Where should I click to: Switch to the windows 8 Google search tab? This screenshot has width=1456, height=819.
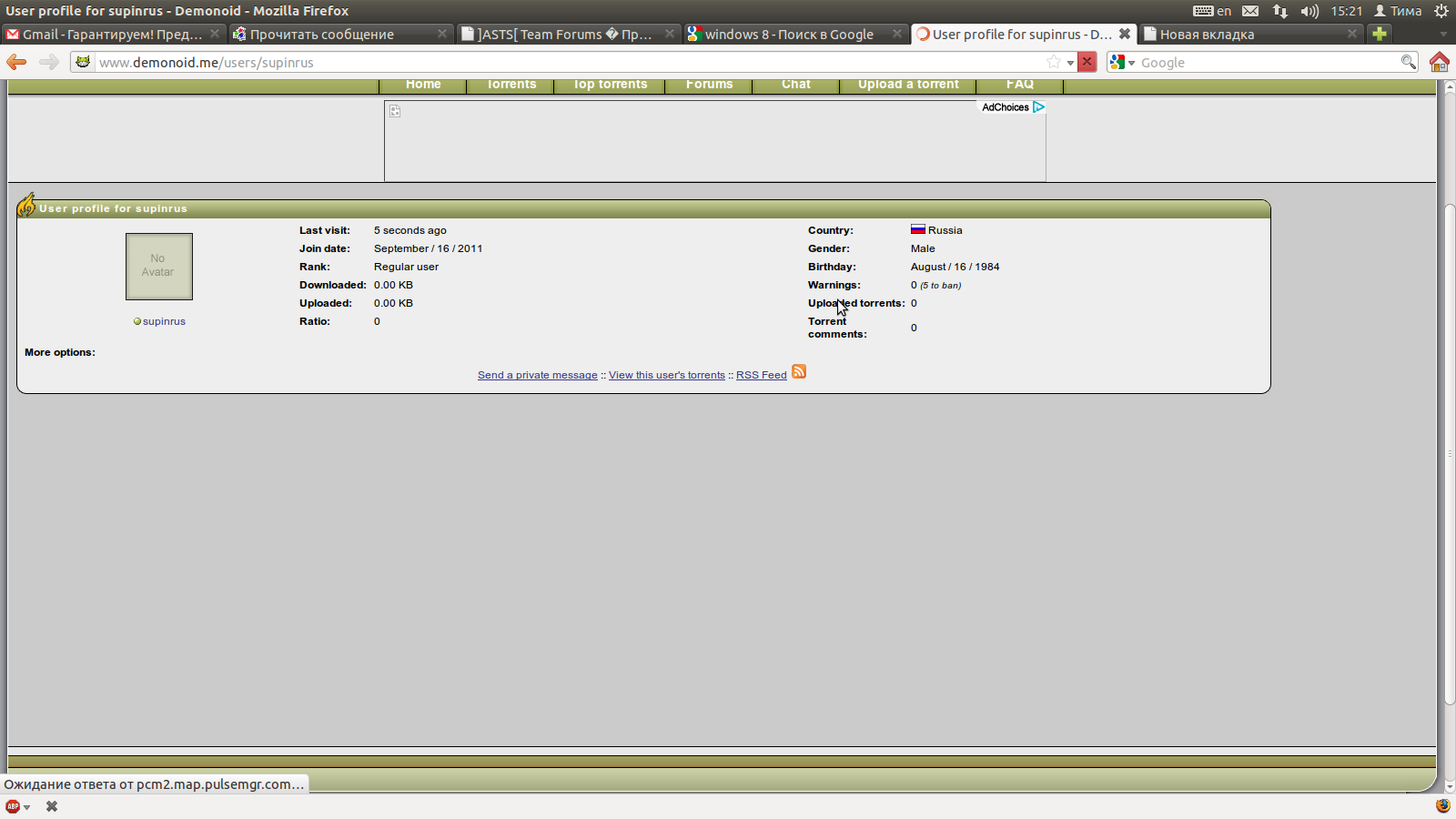(796, 34)
